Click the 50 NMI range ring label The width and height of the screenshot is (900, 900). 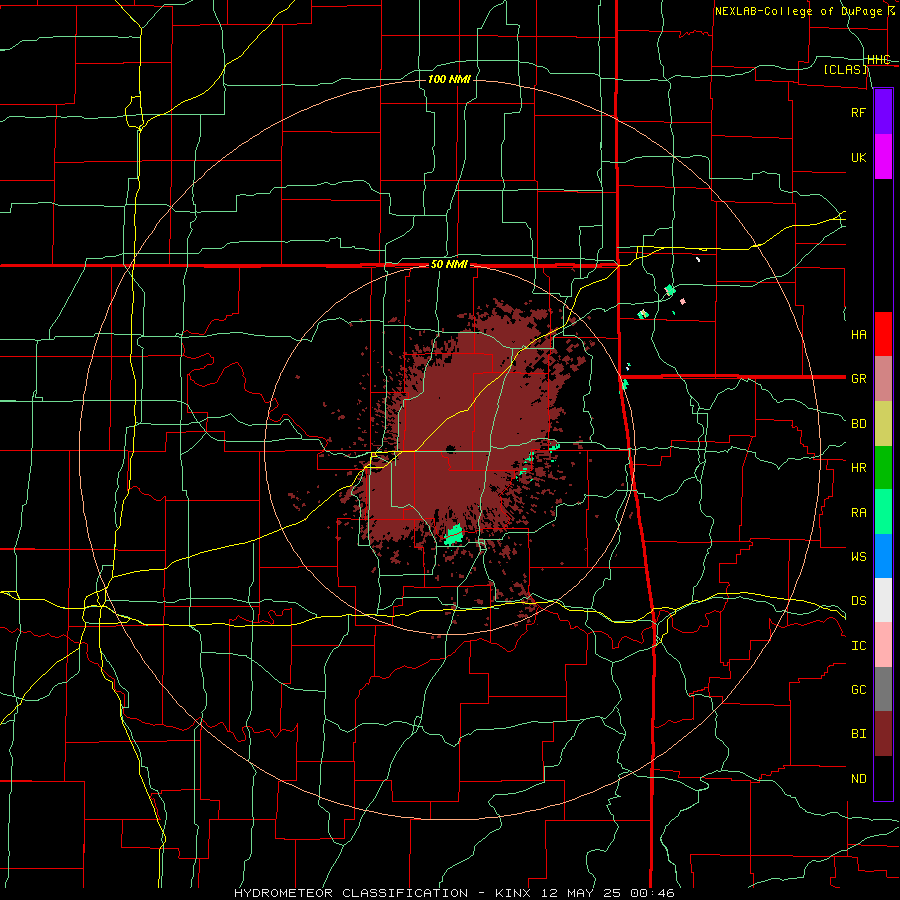pyautogui.click(x=449, y=265)
